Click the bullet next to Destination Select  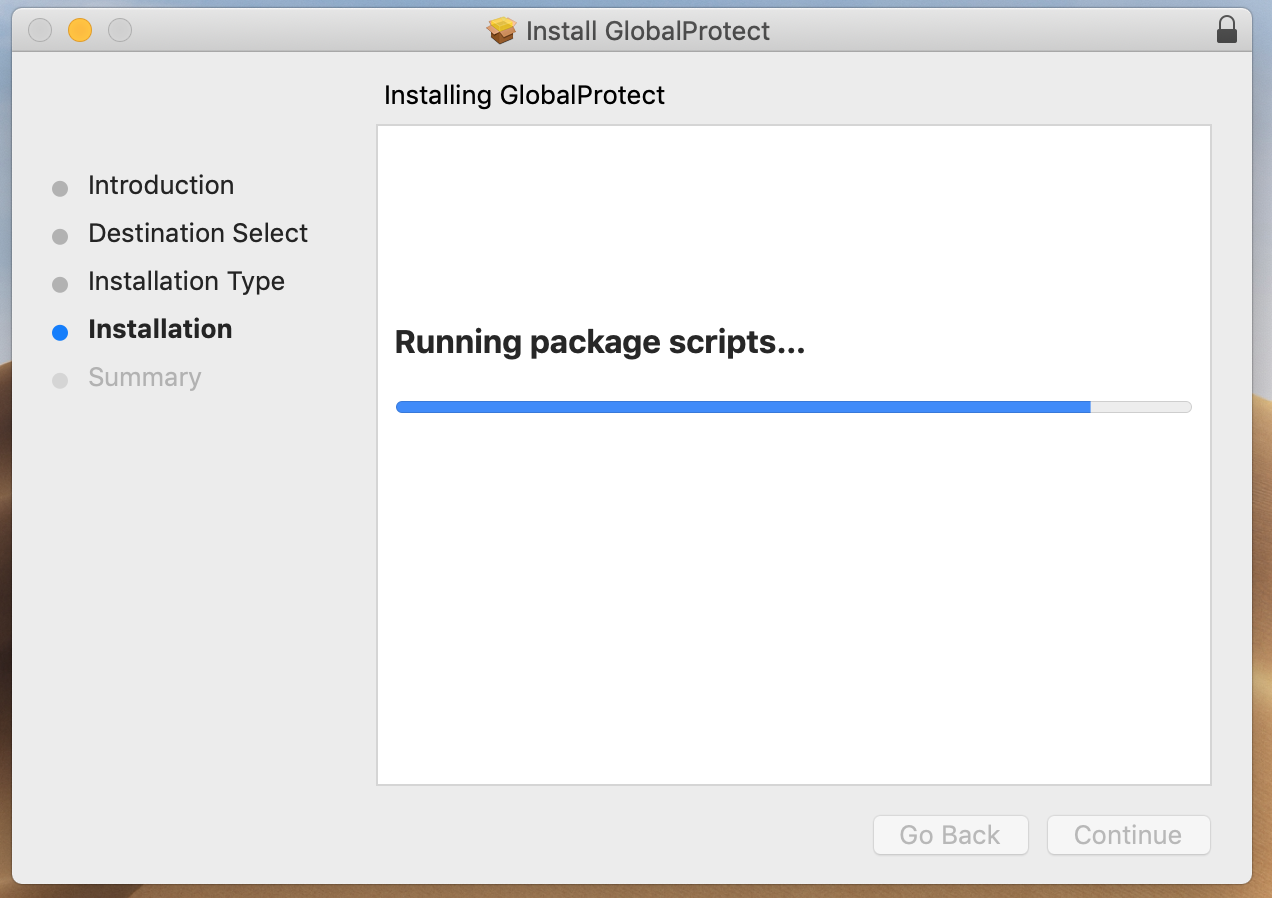tap(60, 237)
